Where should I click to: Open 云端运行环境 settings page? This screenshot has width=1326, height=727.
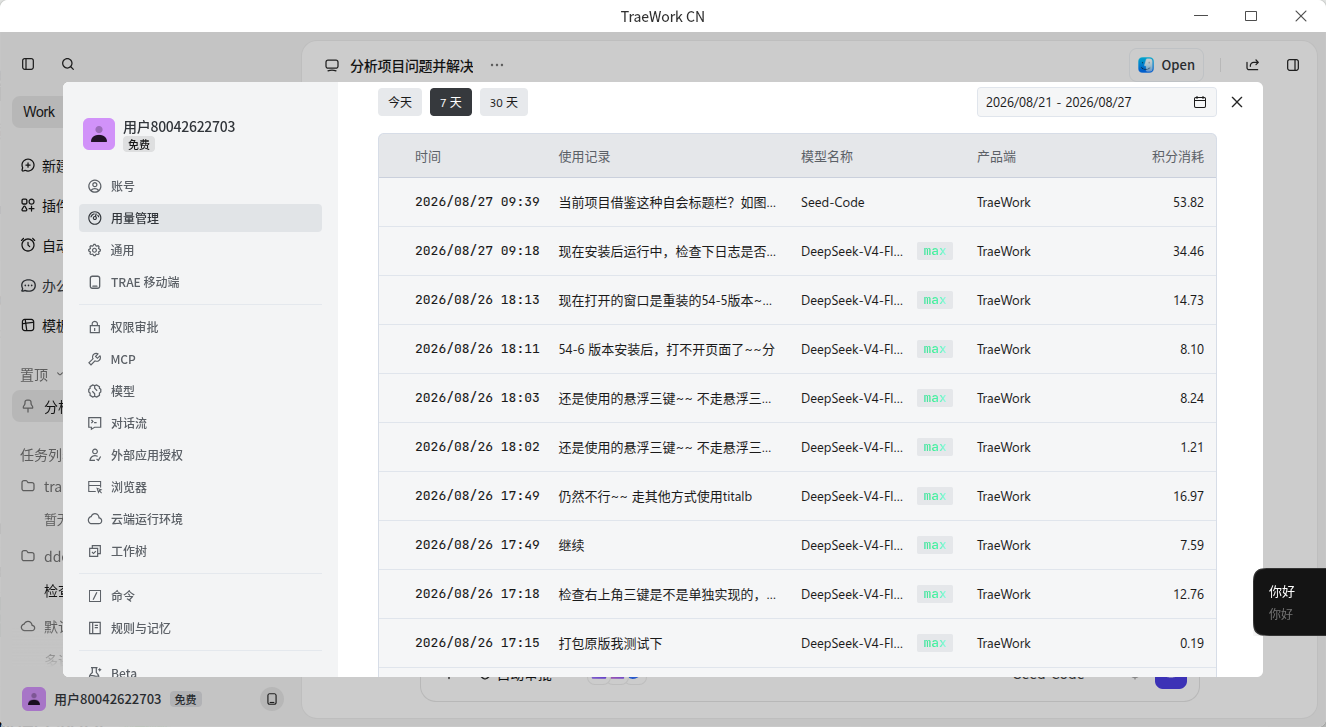[x=200, y=519]
